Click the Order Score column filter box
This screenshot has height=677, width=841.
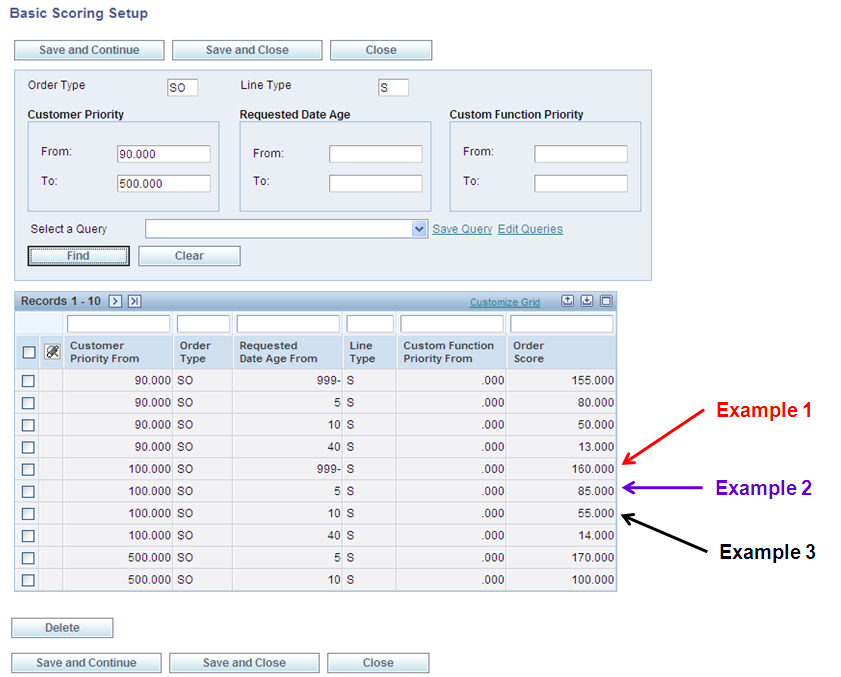(562, 324)
